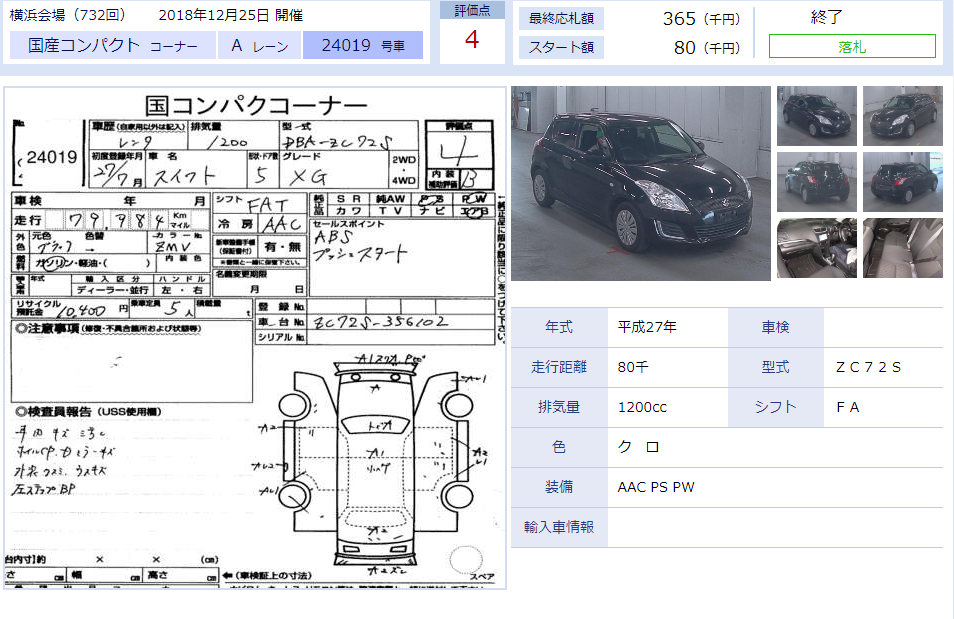Select the top-right front-left angle thumbnail
This screenshot has width=954, height=619.
902,116
